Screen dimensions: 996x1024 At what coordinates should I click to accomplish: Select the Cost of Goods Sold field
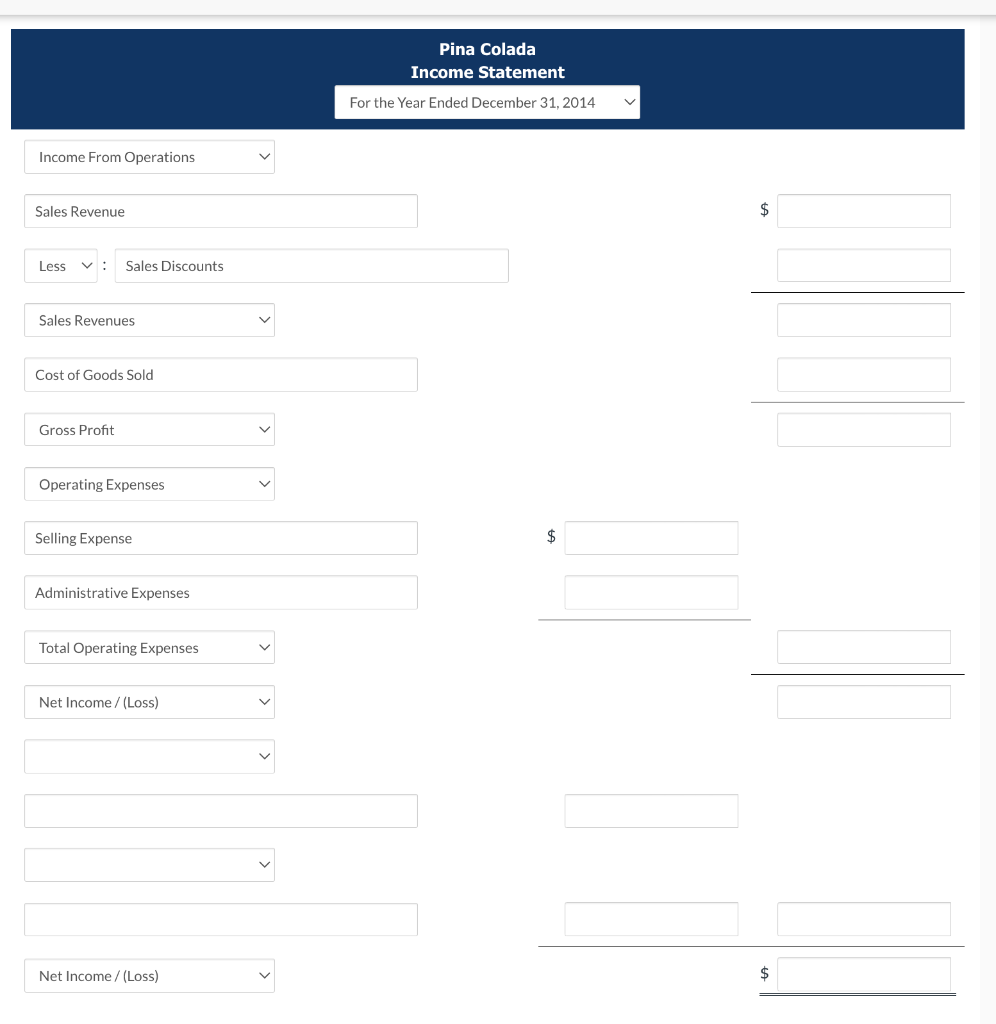(x=220, y=374)
